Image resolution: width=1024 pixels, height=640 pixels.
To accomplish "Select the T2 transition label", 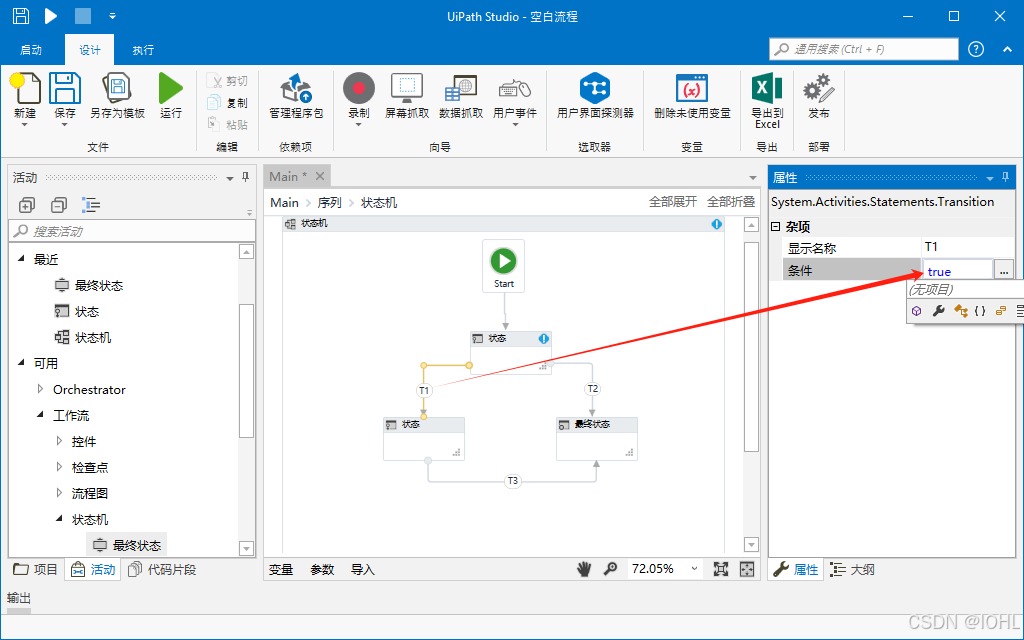I will (x=592, y=389).
